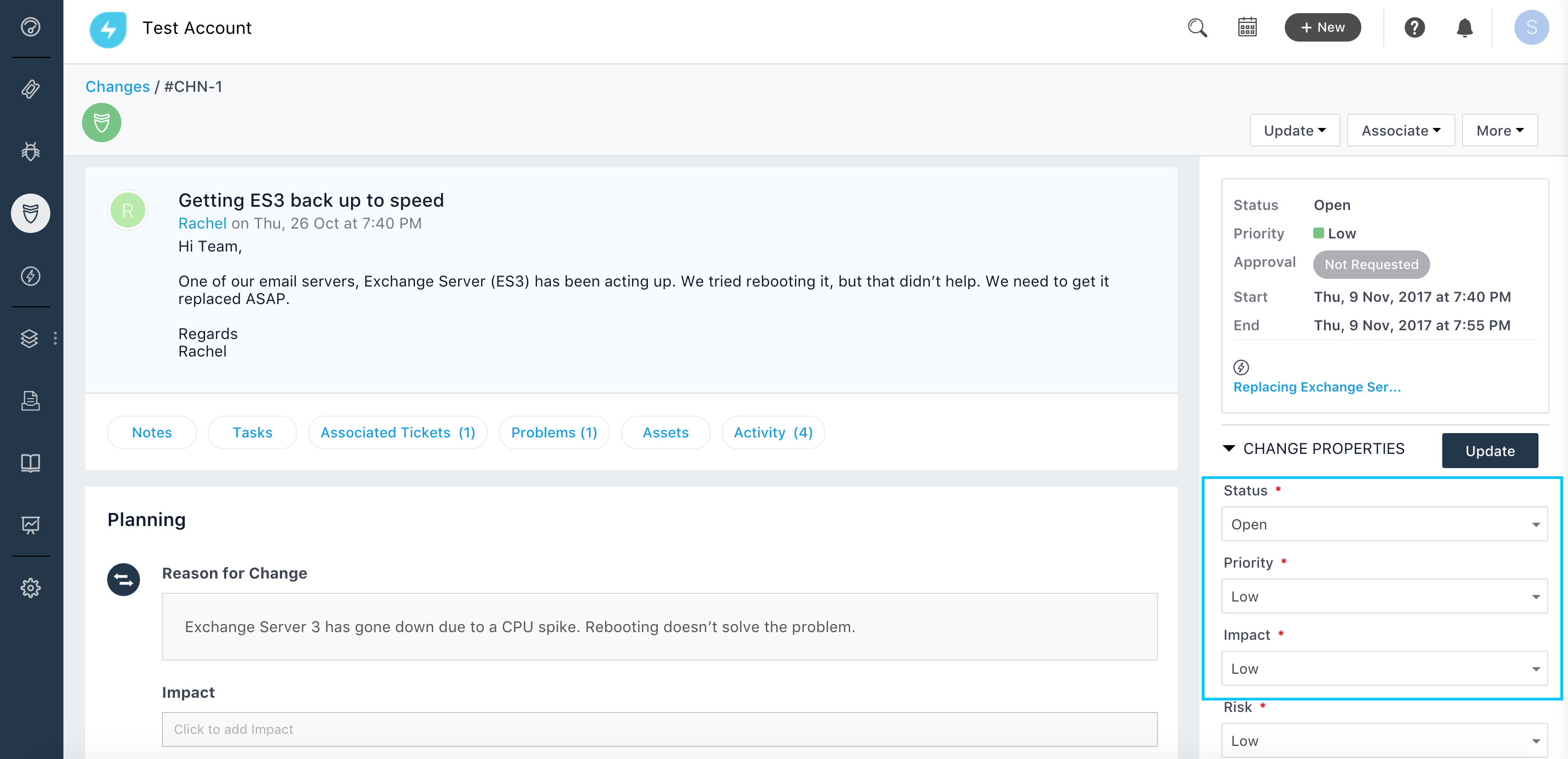Open the Admin gear icon in sidebar
1568x759 pixels.
[31, 587]
